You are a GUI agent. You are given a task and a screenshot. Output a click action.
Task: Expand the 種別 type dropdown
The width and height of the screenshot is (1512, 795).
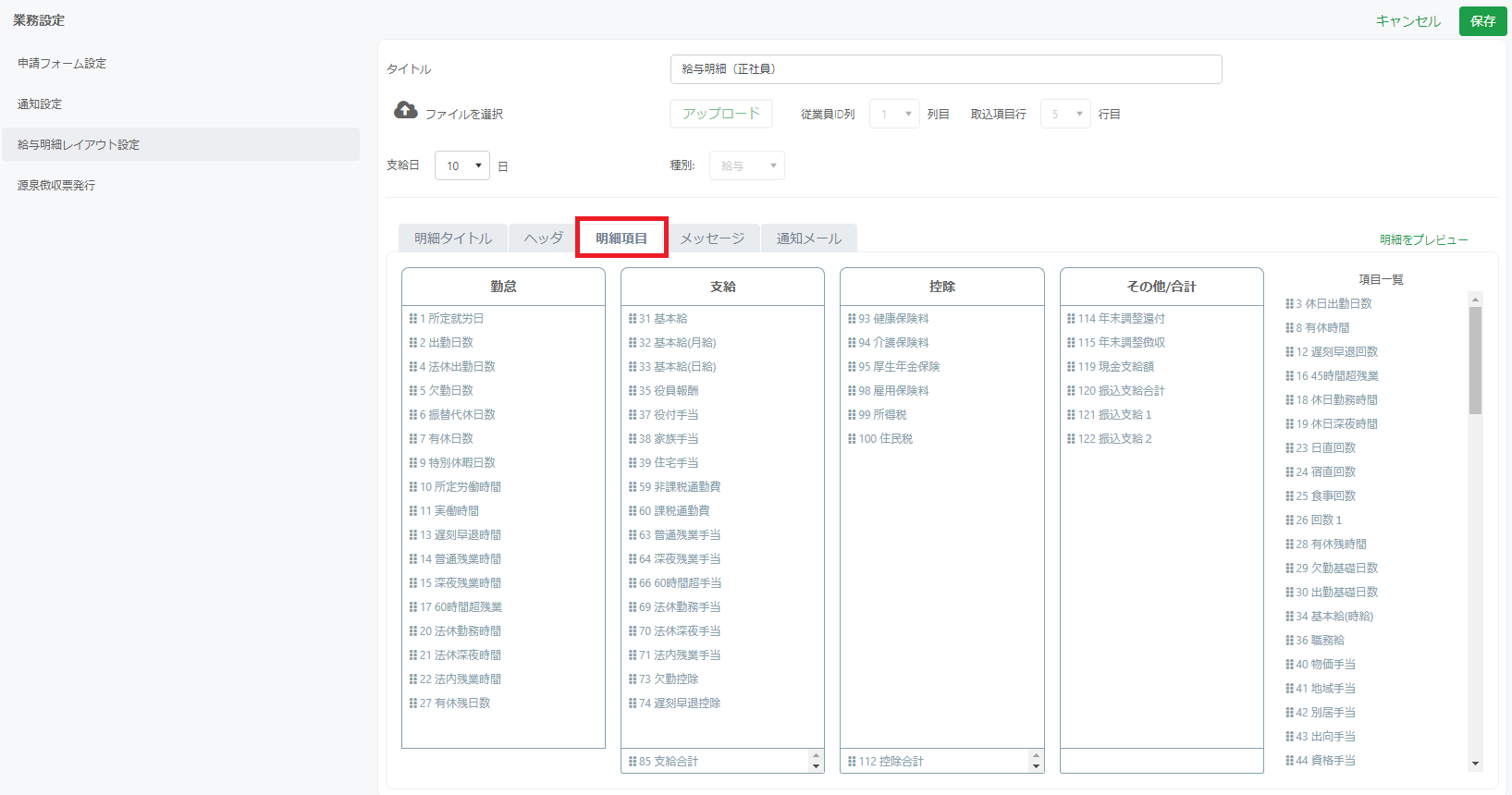tap(746, 166)
